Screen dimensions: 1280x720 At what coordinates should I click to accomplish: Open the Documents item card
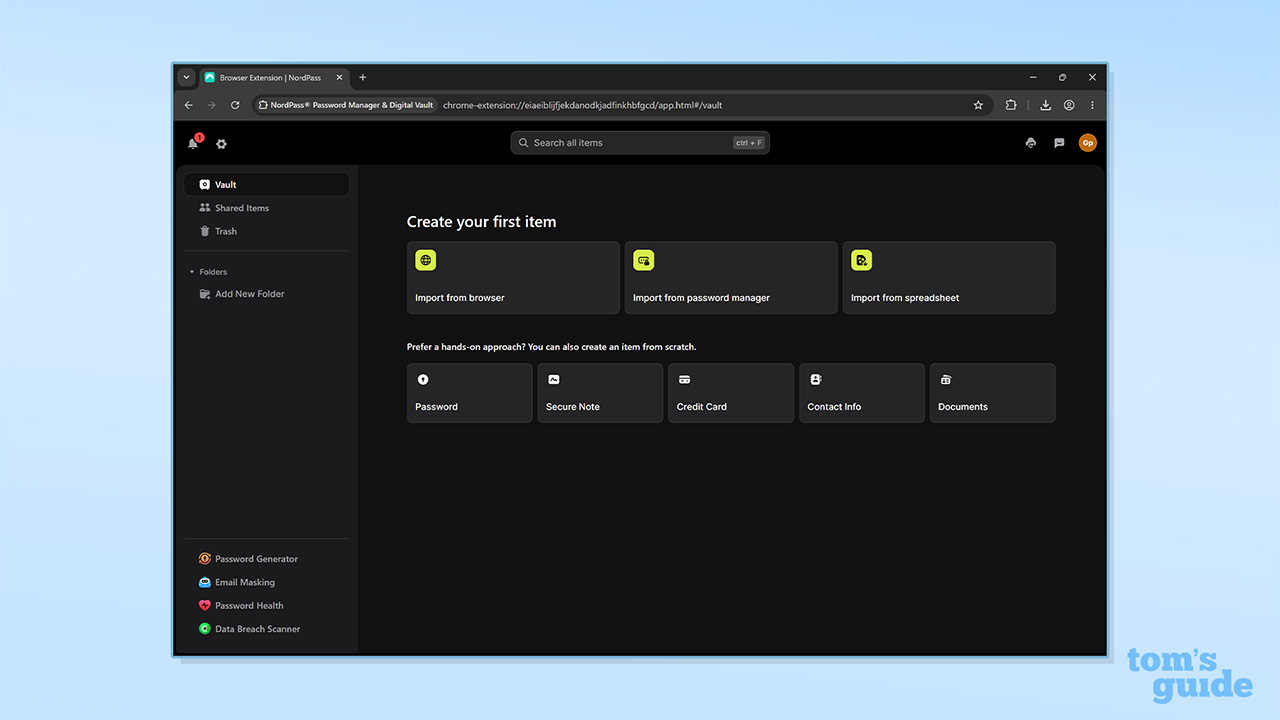click(993, 393)
